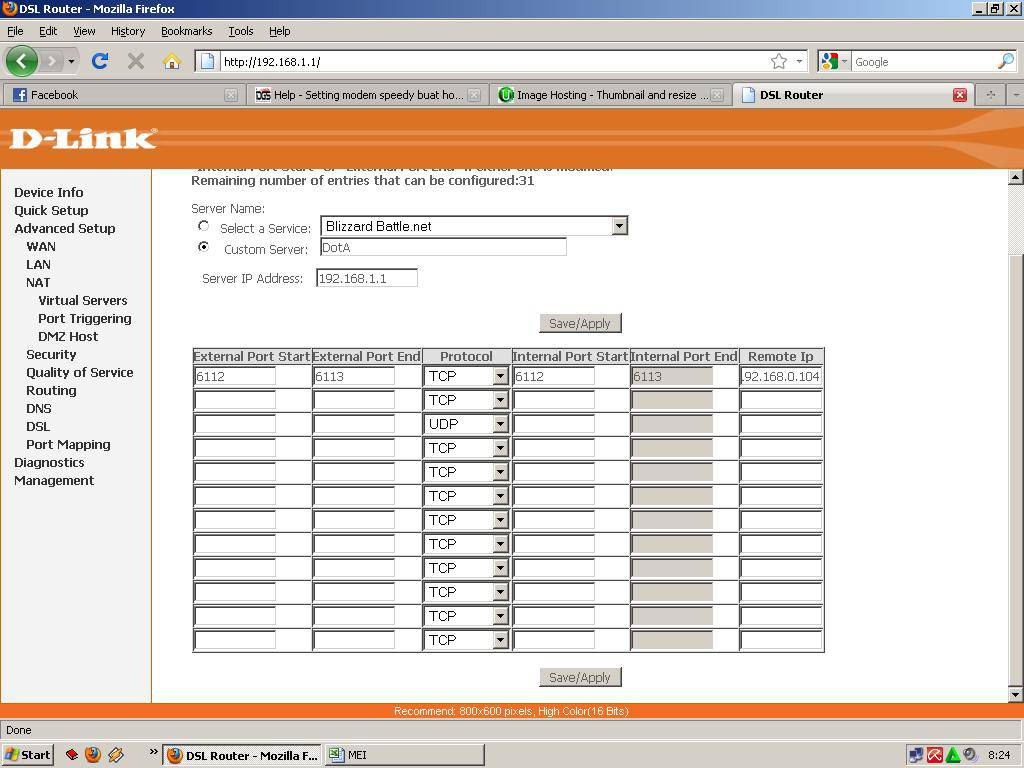Close the Image Hosting tab
Screen dimensions: 1024x768
click(x=717, y=95)
